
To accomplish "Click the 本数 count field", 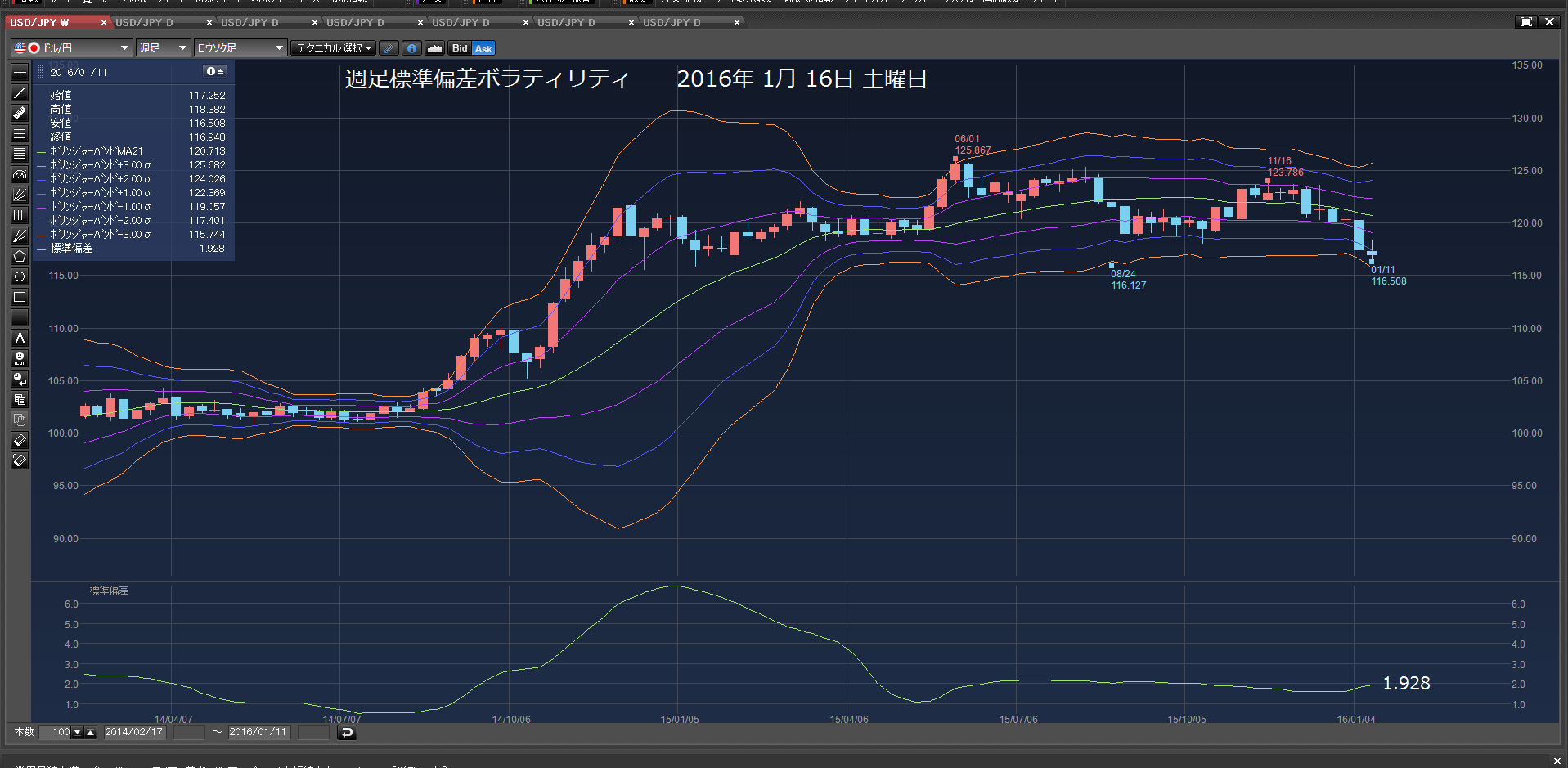I will [x=56, y=732].
